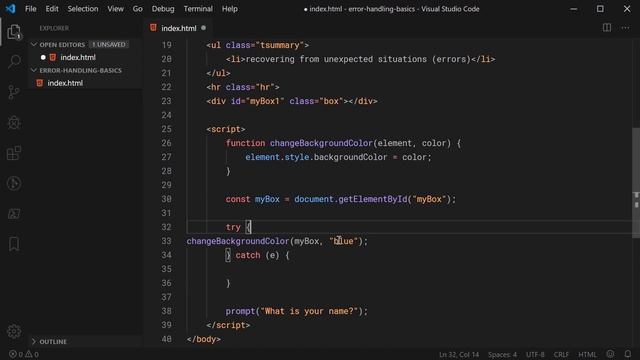Open the editor more actions ellipsis

coord(625,28)
